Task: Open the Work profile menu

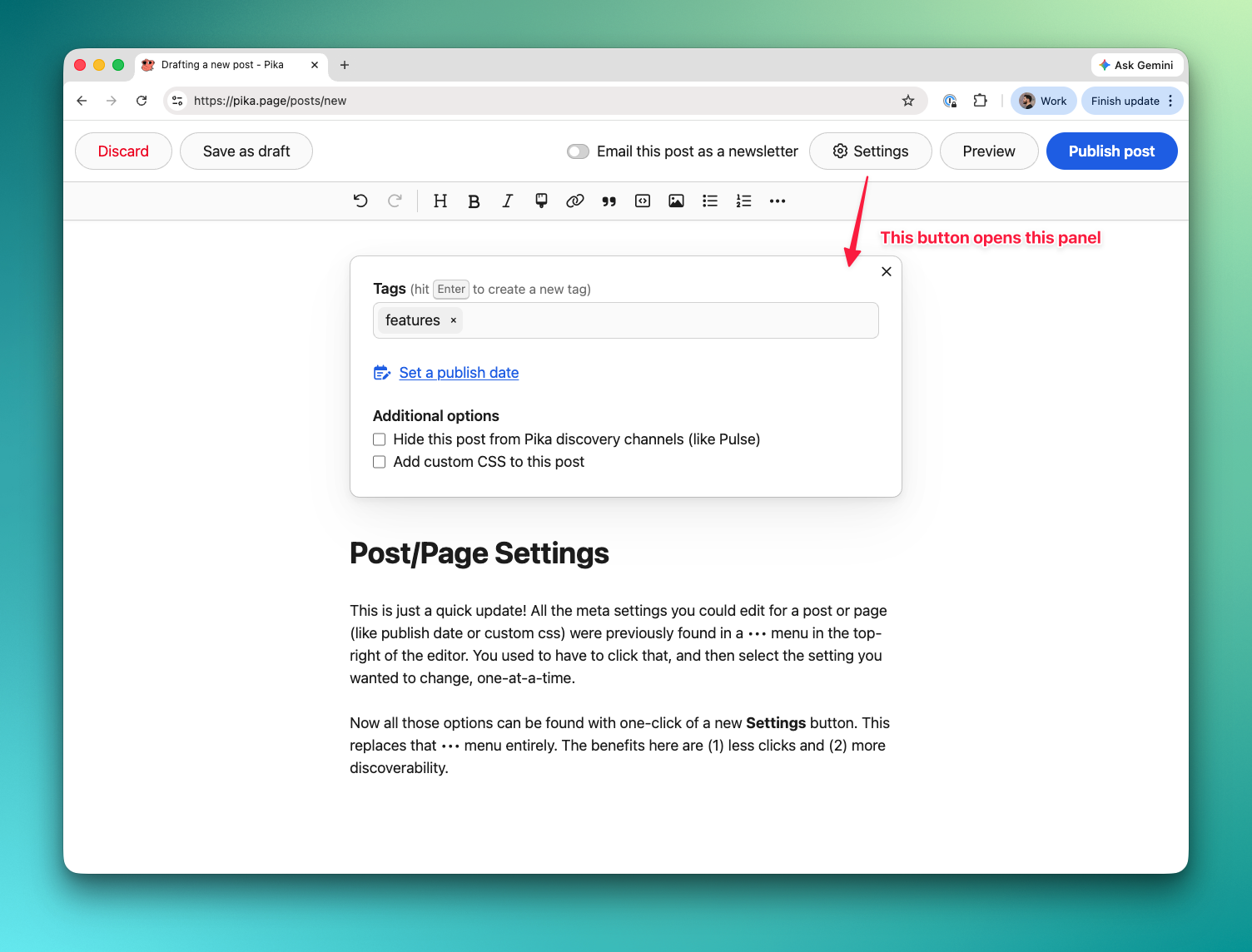Action: tap(1043, 101)
